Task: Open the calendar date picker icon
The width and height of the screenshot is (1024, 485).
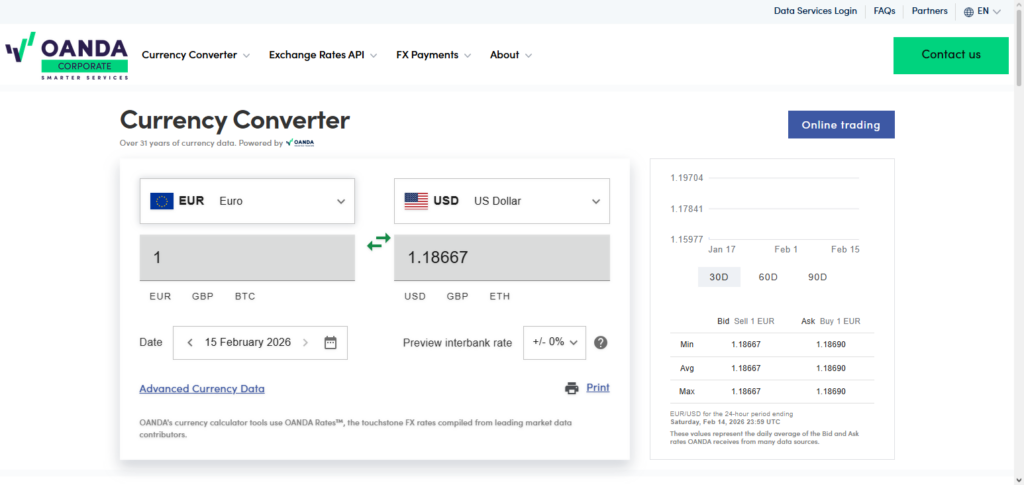Action: point(331,342)
